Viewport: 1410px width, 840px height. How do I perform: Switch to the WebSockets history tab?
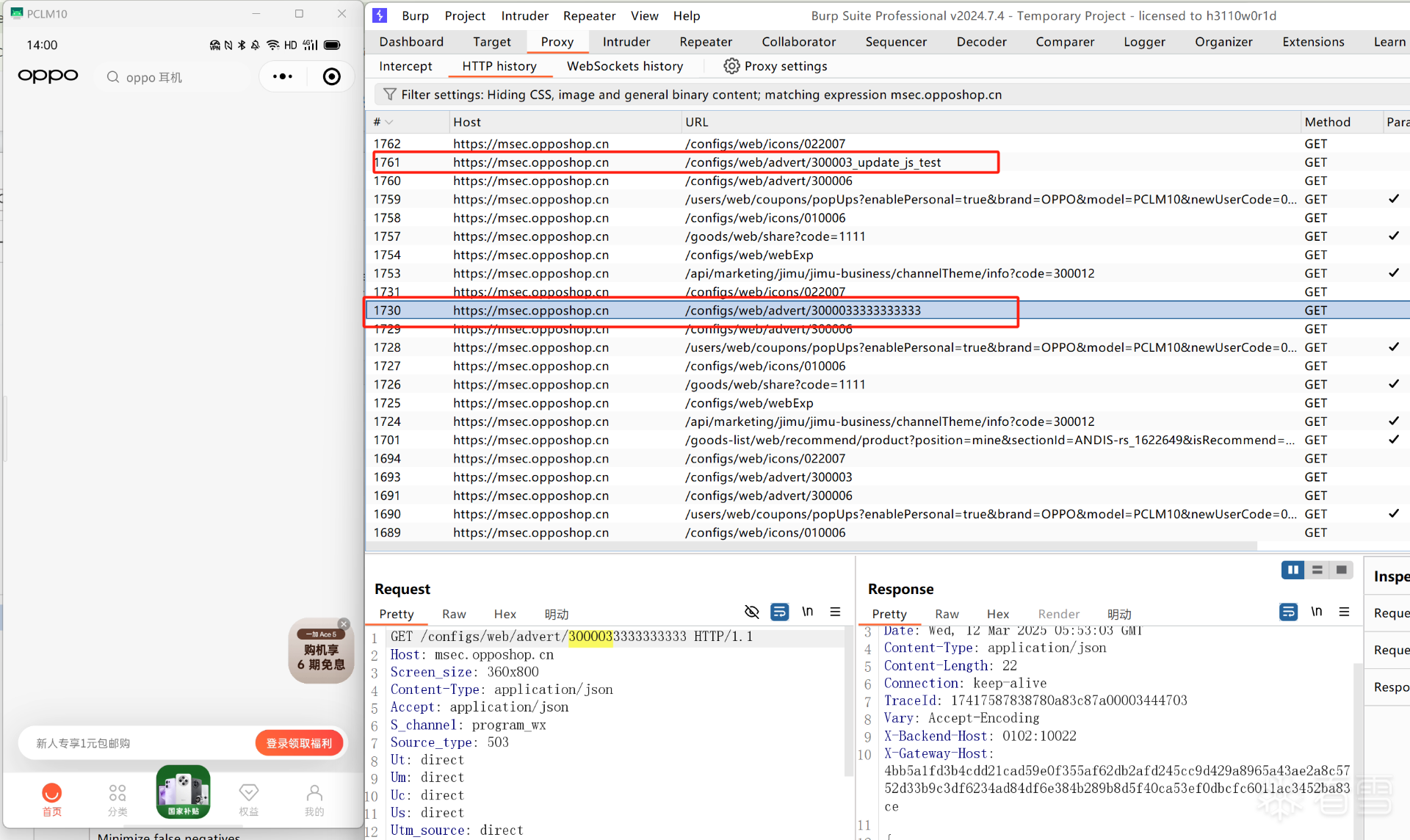[x=625, y=65]
